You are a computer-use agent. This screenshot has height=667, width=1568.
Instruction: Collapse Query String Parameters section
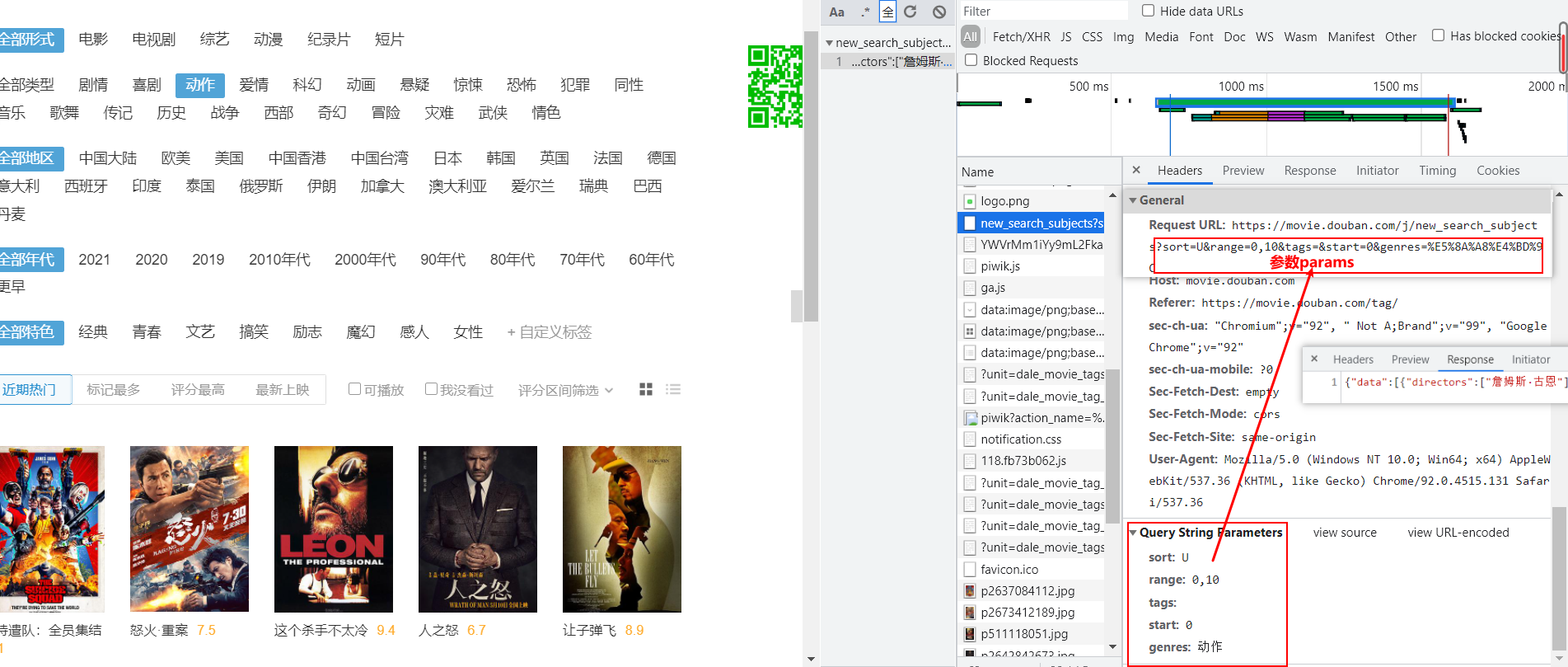coord(1133,533)
